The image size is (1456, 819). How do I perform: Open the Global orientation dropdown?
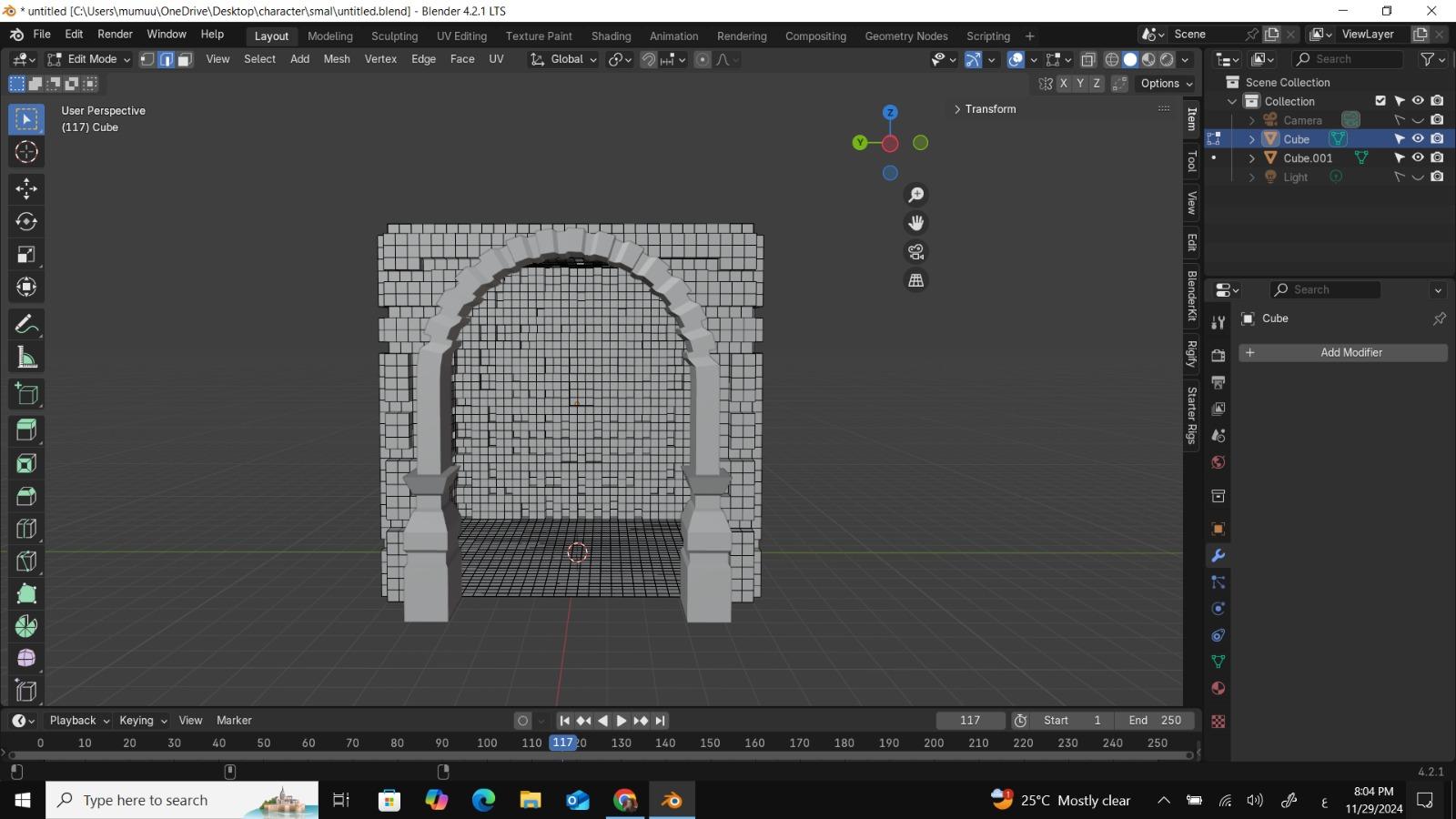tap(564, 59)
